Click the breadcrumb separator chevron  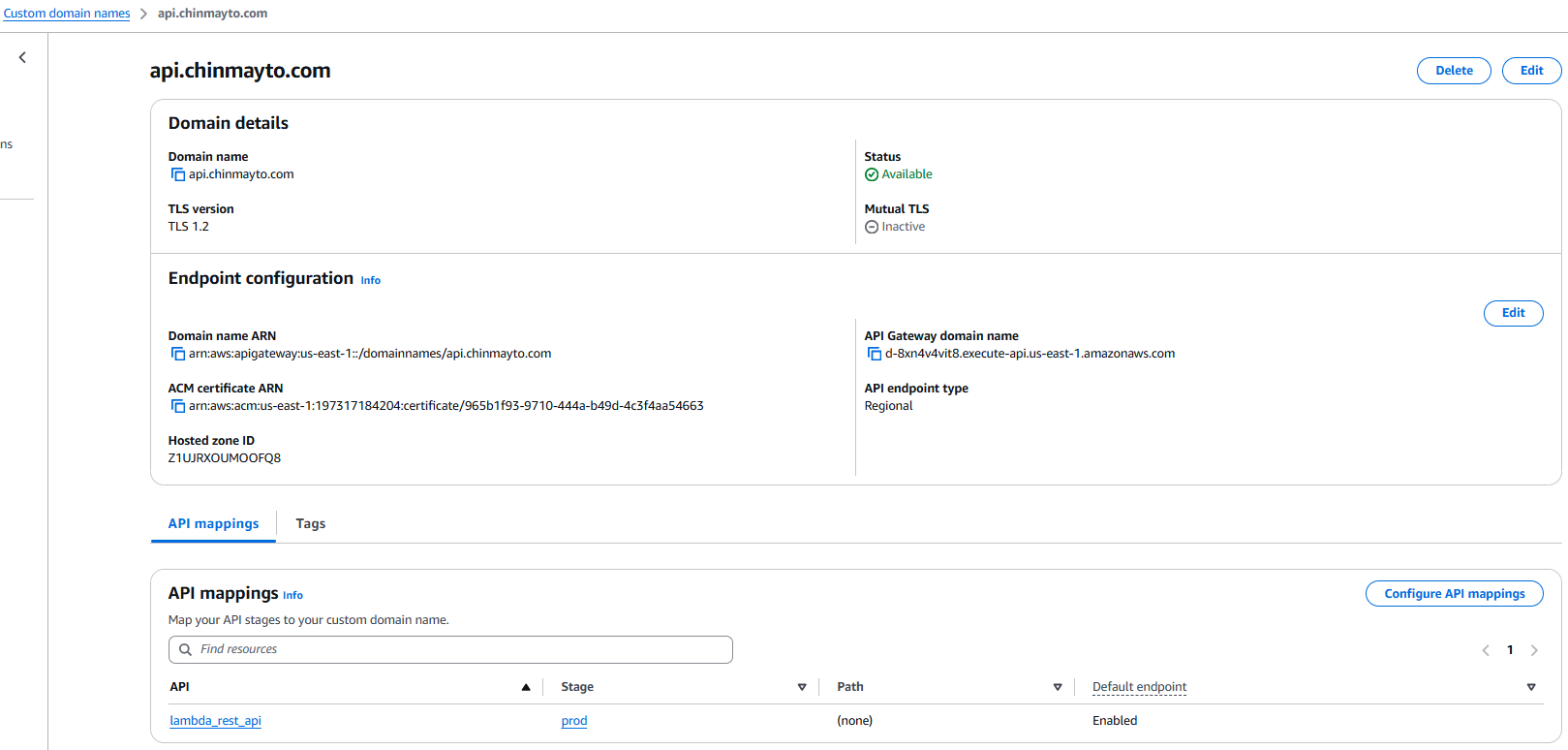[143, 14]
